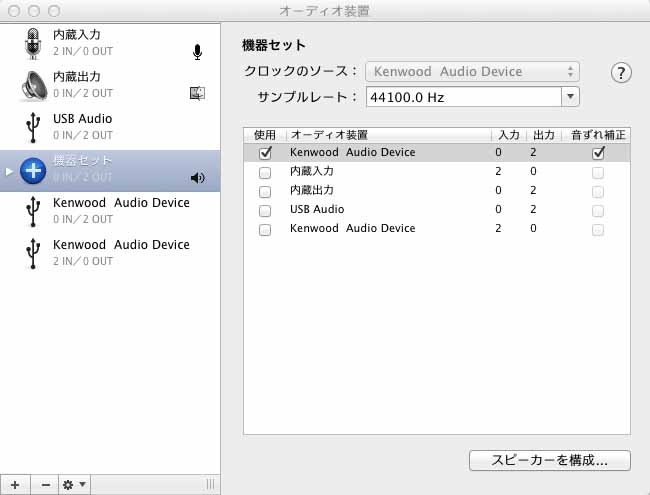Click the sidebar resize grip handle
The image size is (650, 495).
211,484
